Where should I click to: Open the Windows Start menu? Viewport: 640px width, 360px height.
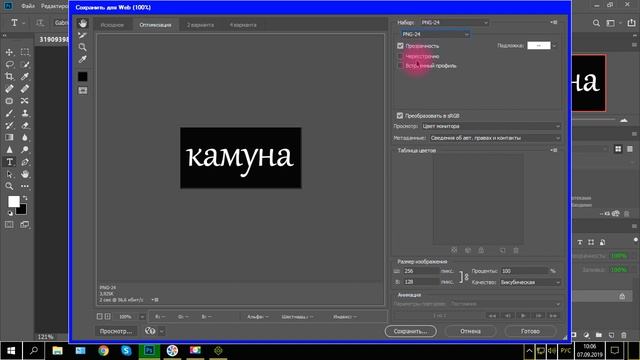click(11, 351)
